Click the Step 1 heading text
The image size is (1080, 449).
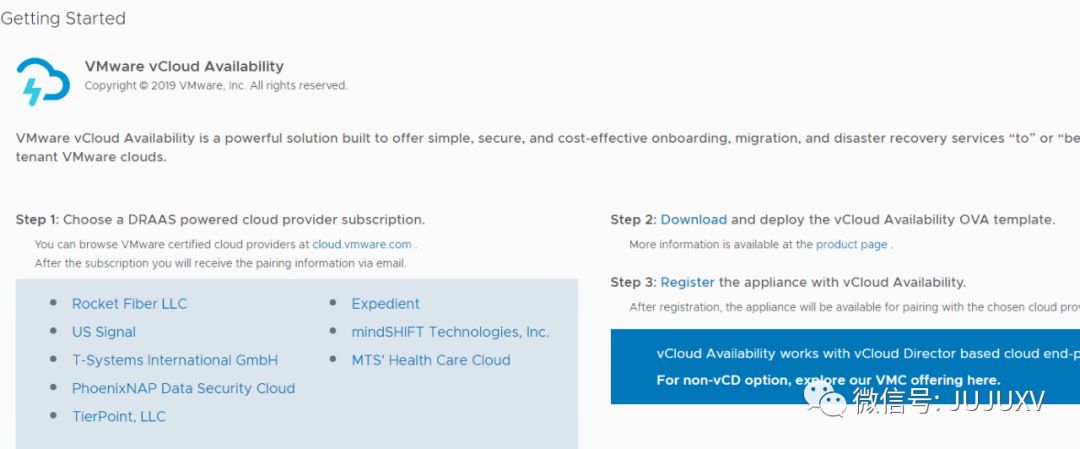pos(220,219)
